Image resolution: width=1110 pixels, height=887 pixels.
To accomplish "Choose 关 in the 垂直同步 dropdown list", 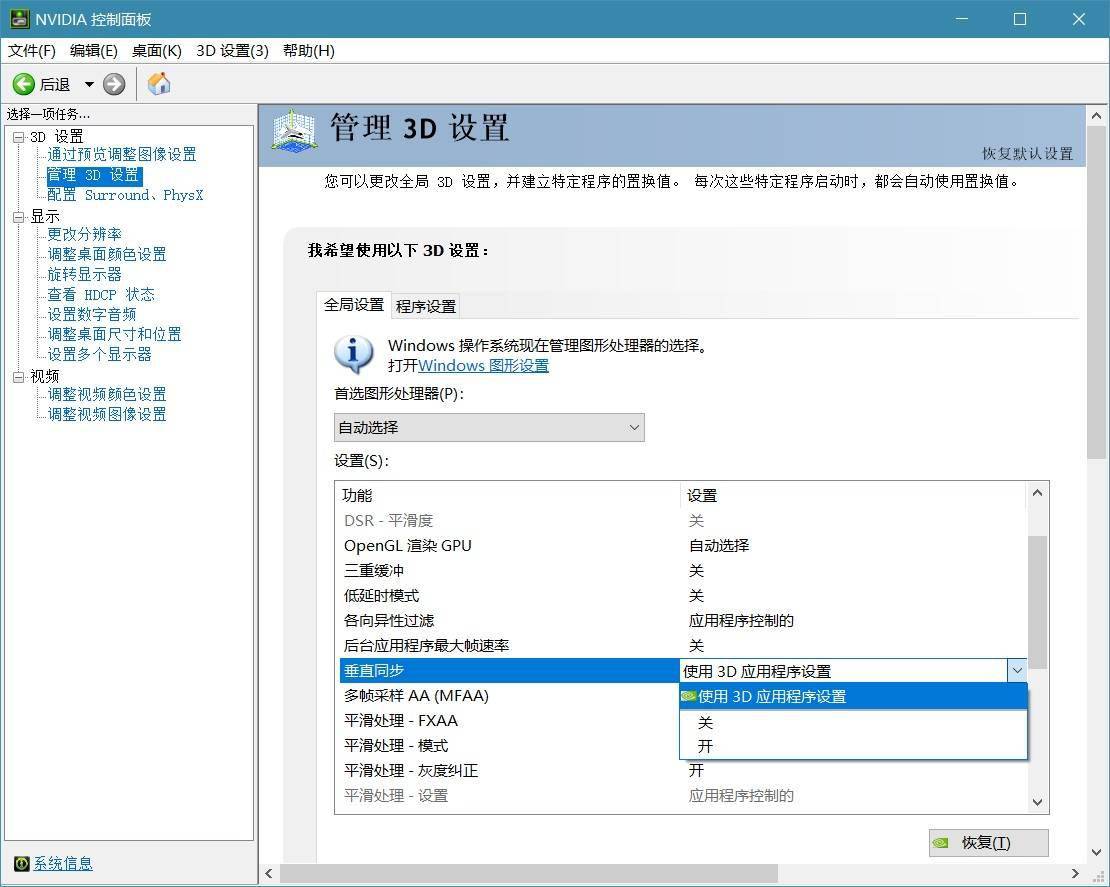I will click(x=853, y=722).
